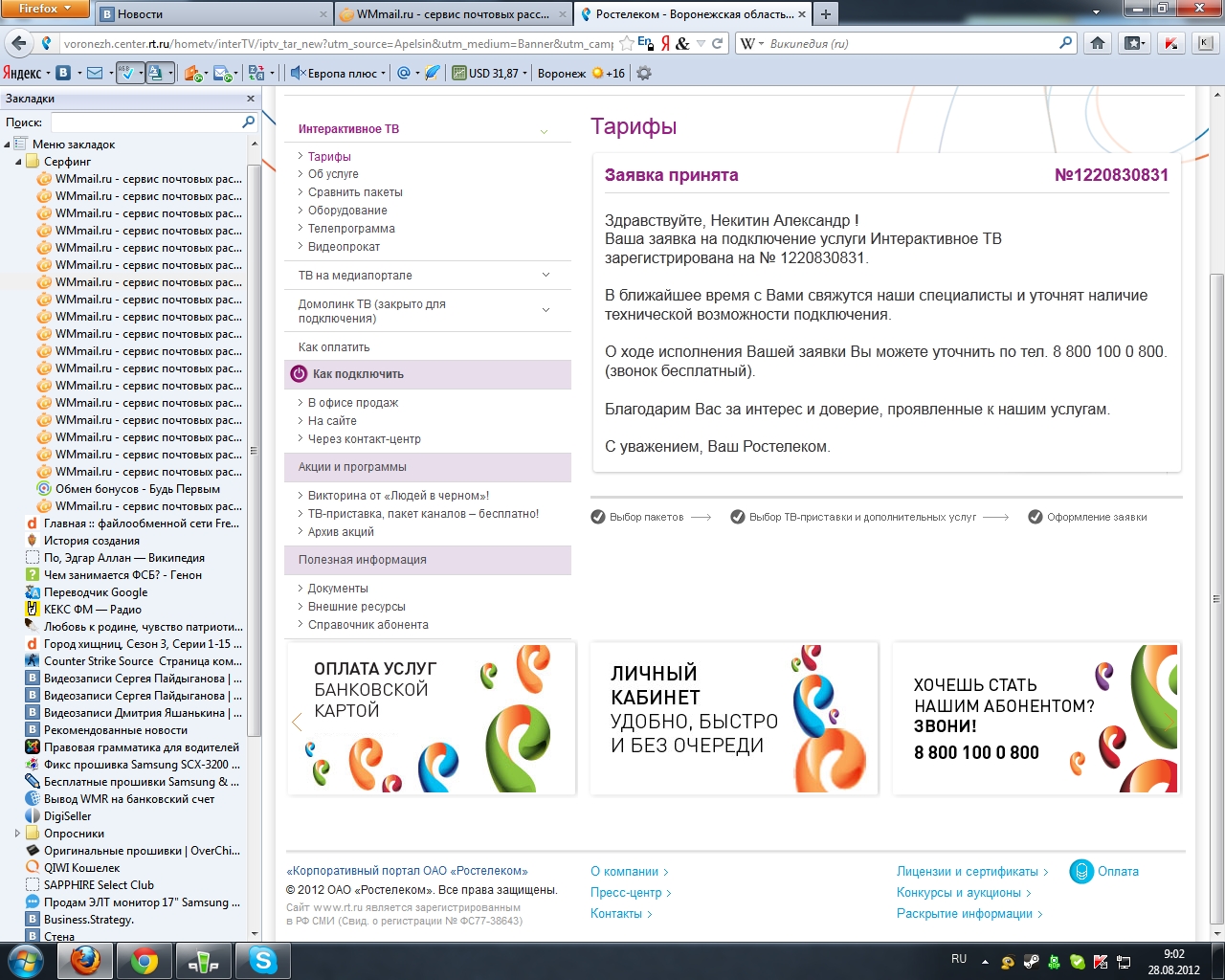
Task: Collapse the Серфинг bookmarks folder
Action: pyautogui.click(x=18, y=162)
